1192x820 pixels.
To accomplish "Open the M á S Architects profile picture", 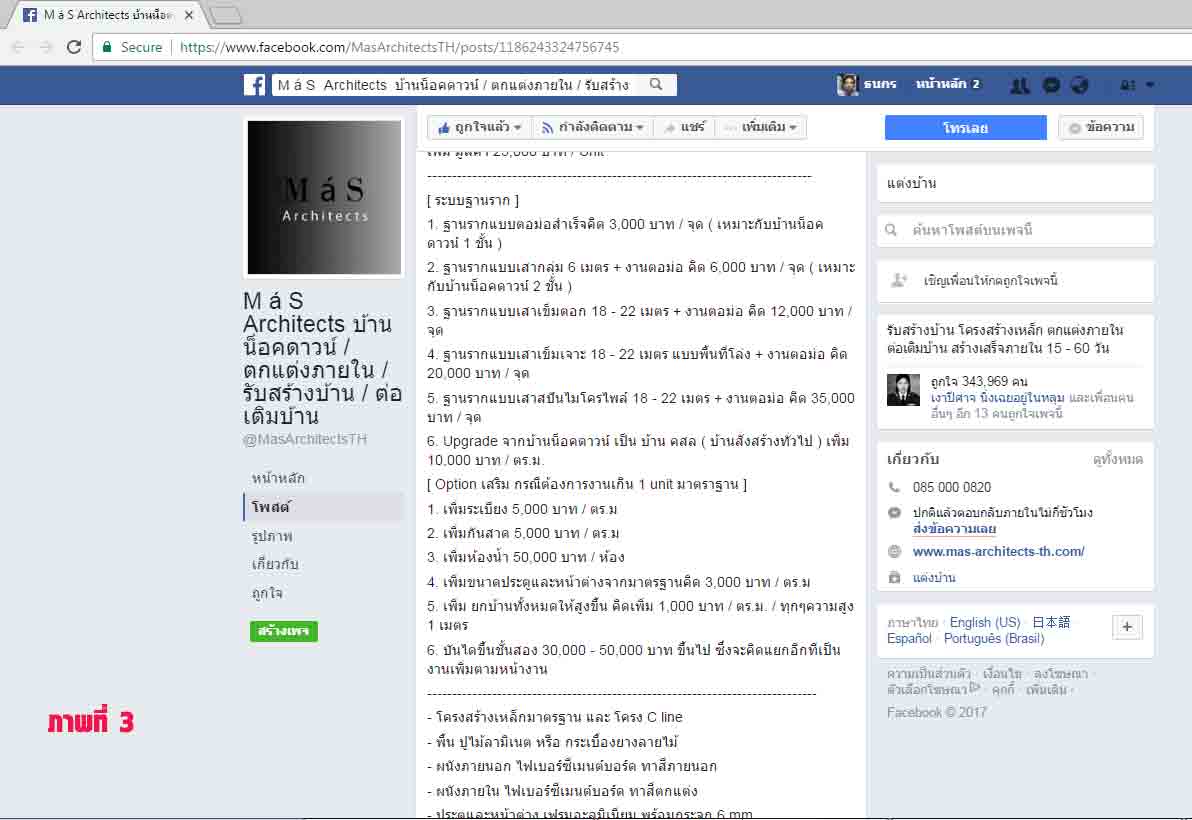I will click(x=324, y=198).
